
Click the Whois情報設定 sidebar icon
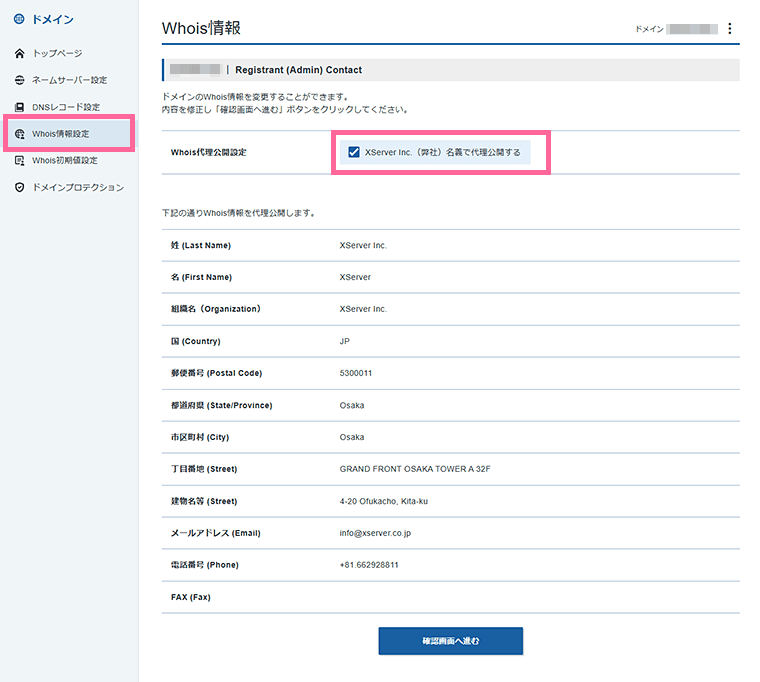[19, 134]
